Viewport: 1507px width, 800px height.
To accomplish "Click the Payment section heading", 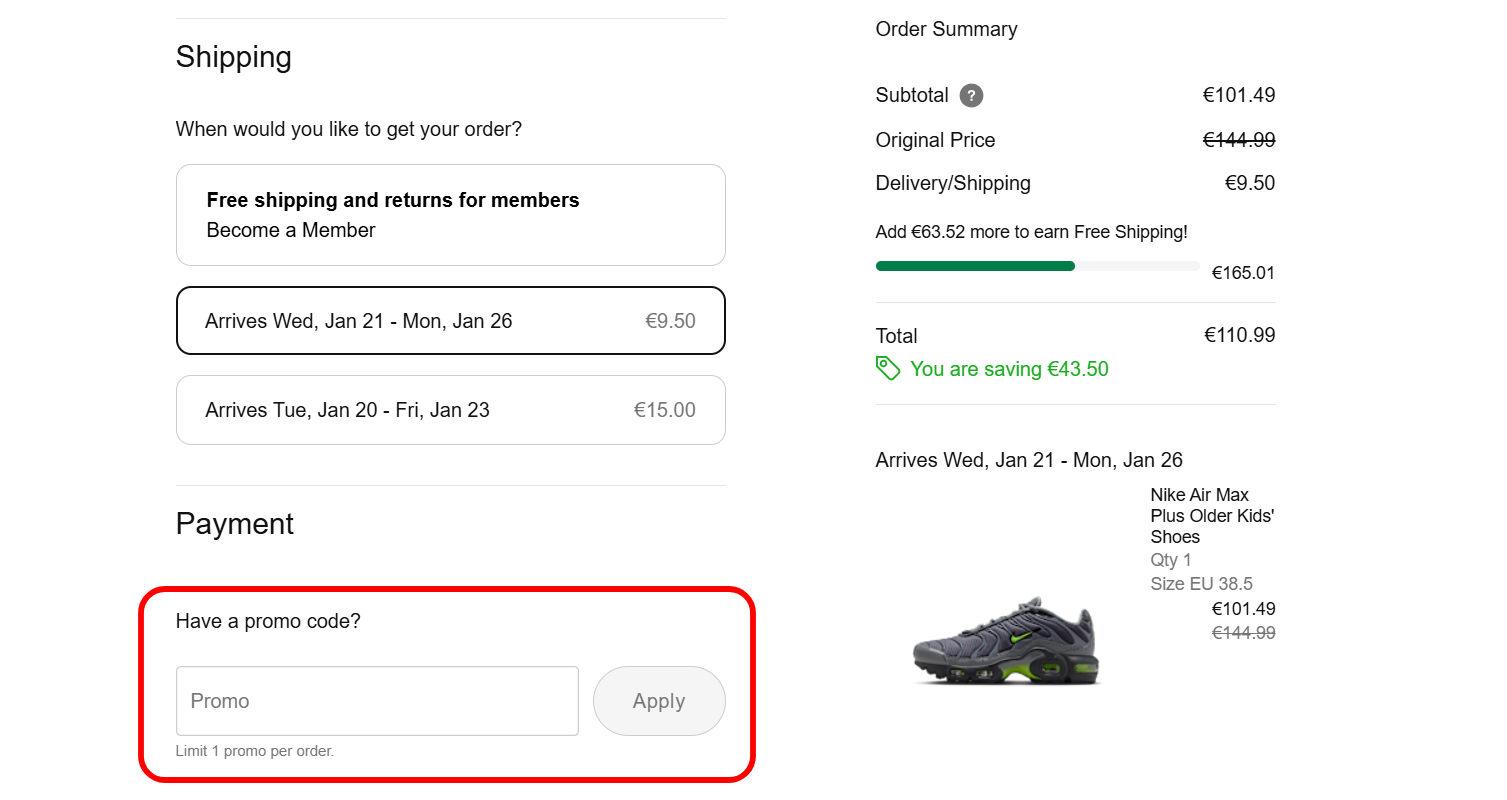I will [234, 523].
